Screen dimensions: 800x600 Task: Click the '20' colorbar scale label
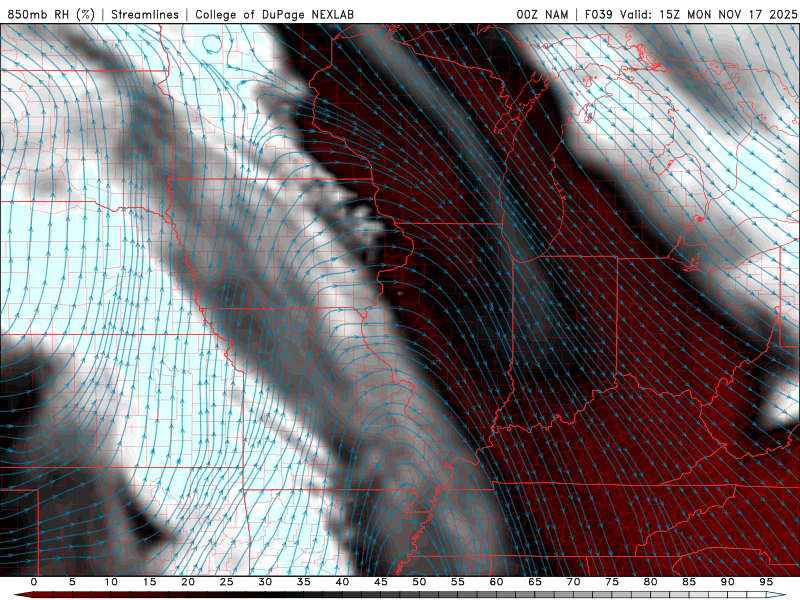[188, 582]
